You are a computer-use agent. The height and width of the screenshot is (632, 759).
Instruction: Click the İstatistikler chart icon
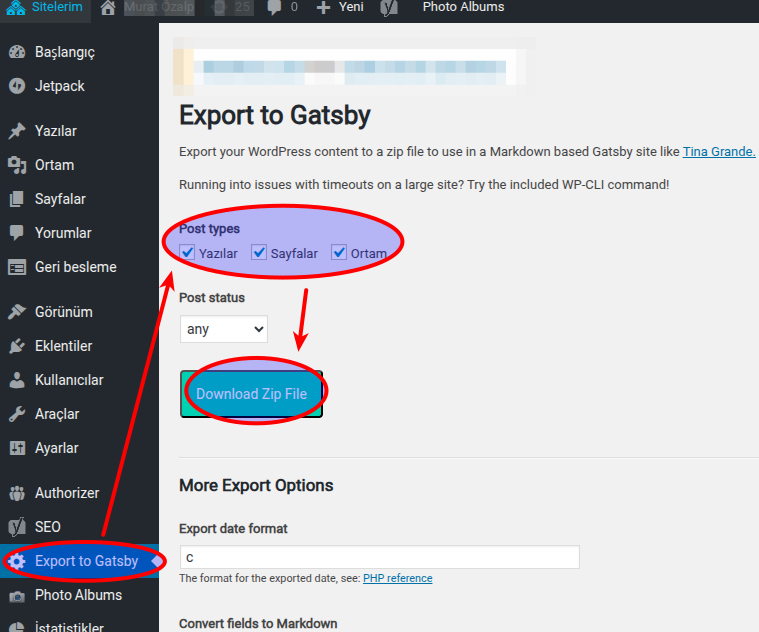(x=17, y=627)
